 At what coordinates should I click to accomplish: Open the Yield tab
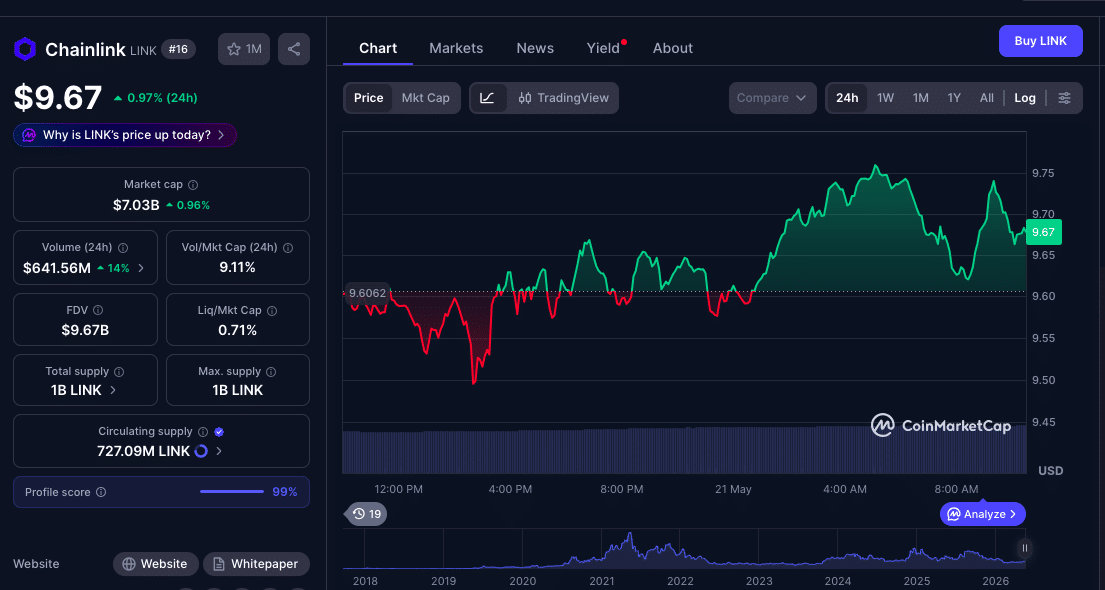coord(603,48)
